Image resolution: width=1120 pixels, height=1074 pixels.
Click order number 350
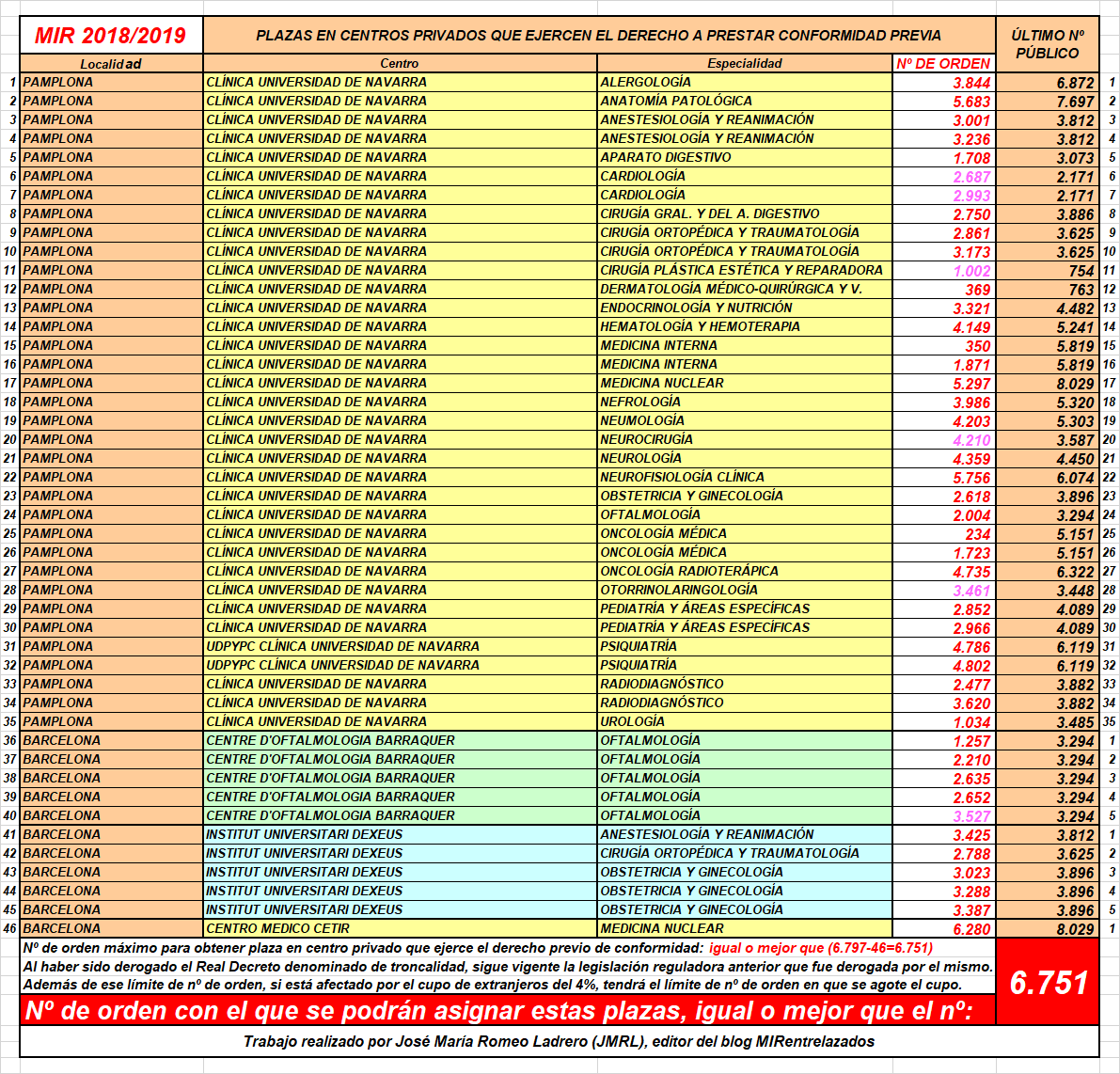point(943,346)
